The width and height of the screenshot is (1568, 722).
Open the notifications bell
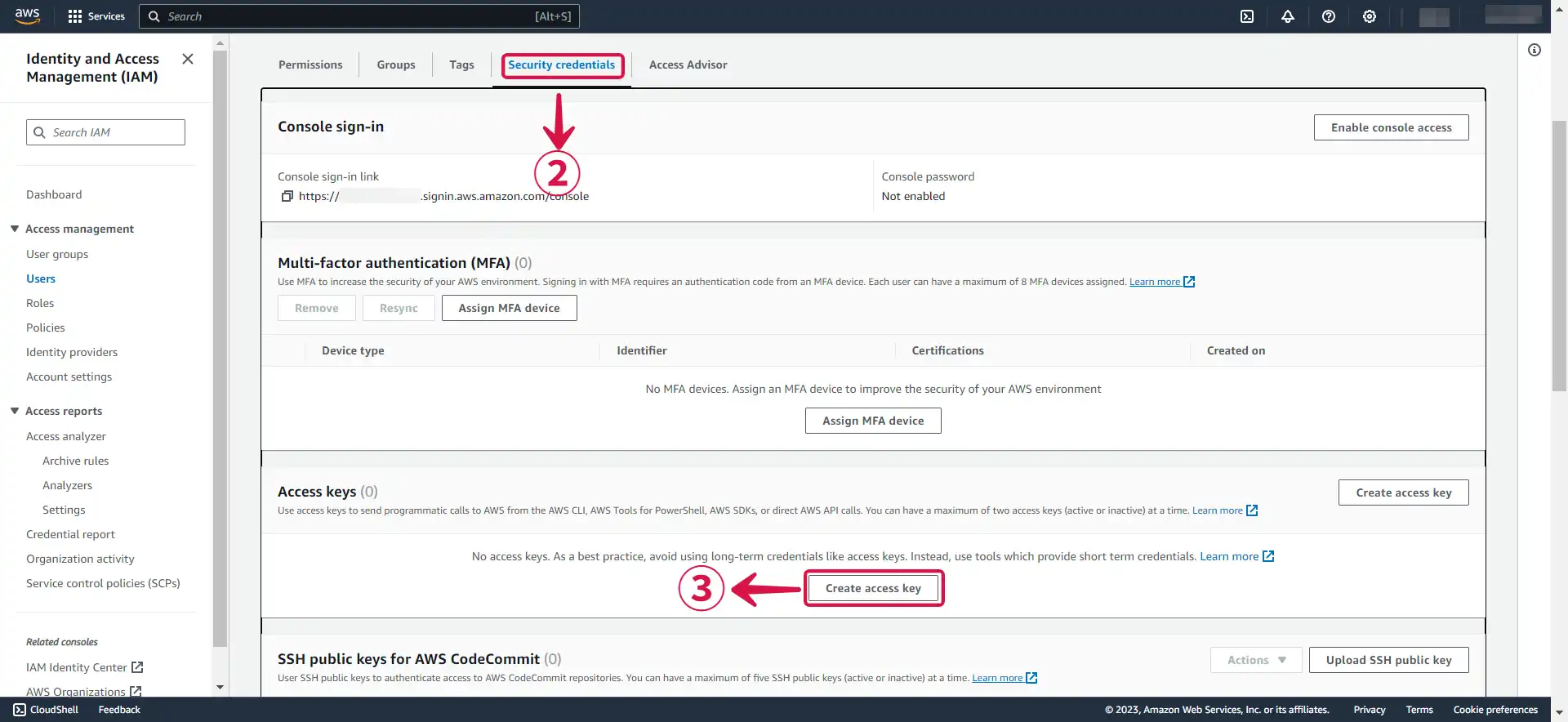1288,16
